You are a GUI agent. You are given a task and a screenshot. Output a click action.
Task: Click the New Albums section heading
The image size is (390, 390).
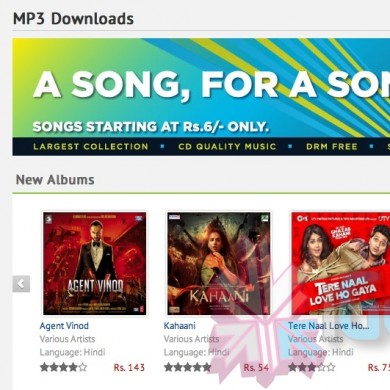click(55, 180)
